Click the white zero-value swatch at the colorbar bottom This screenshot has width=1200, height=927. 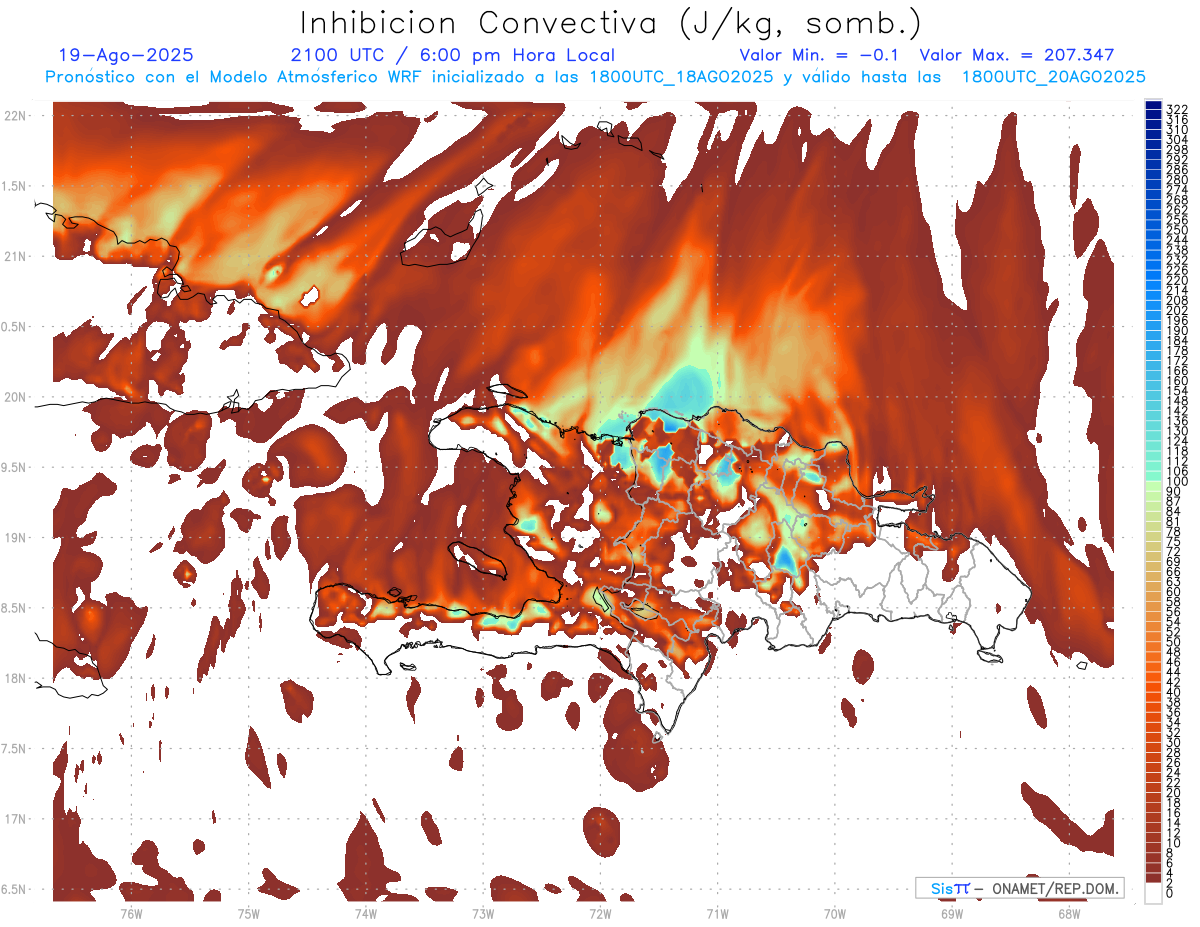coord(1153,892)
